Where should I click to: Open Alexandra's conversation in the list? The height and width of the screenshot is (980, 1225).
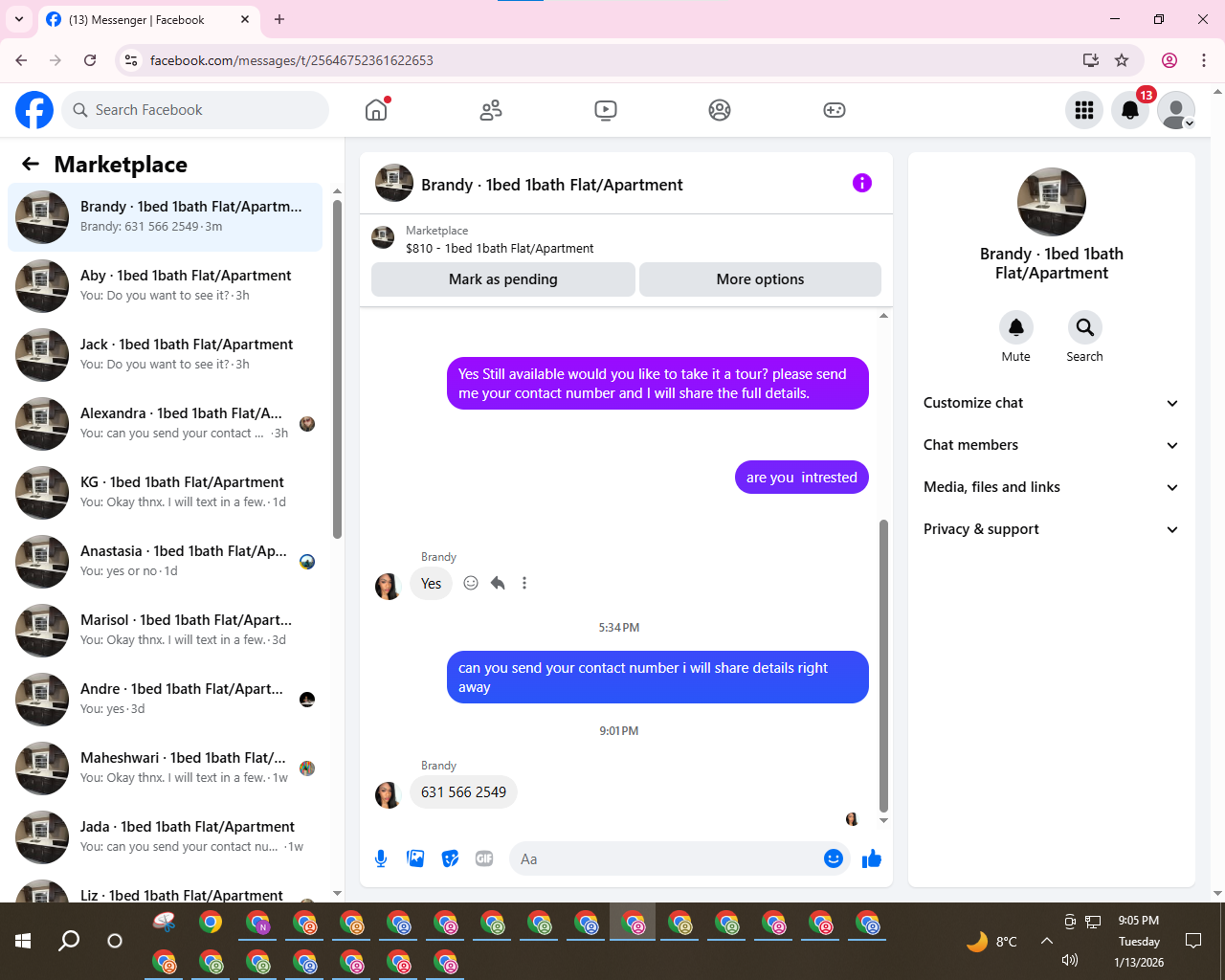pyautogui.click(x=166, y=424)
